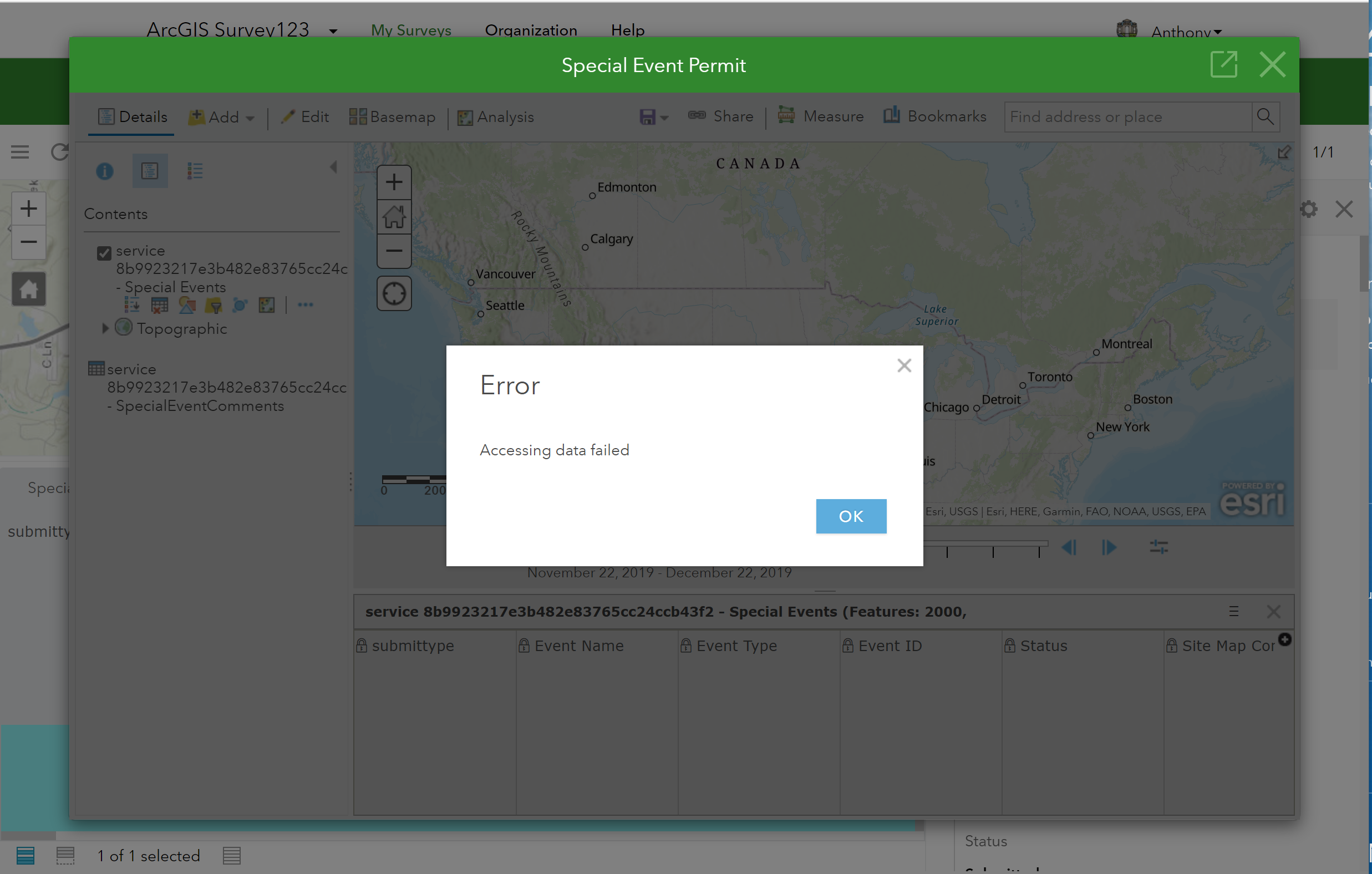Select the SpecialEventComments table entry
This screenshot has height=874, width=1372.
pyautogui.click(x=227, y=388)
